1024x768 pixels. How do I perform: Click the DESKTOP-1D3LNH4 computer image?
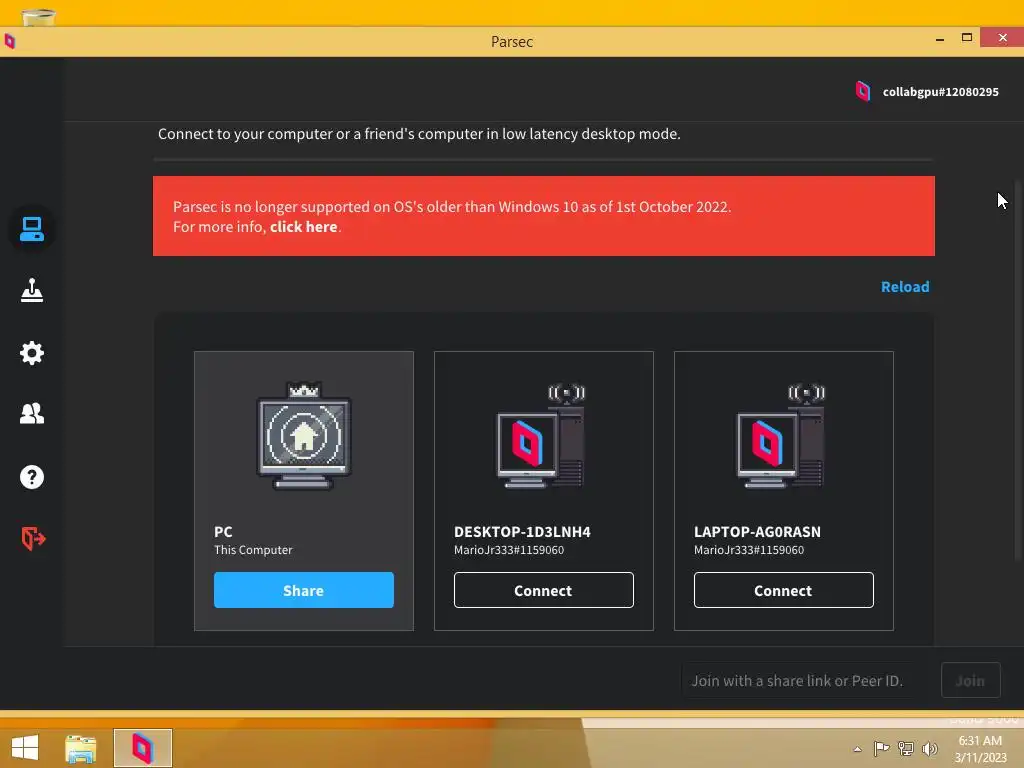(541, 436)
